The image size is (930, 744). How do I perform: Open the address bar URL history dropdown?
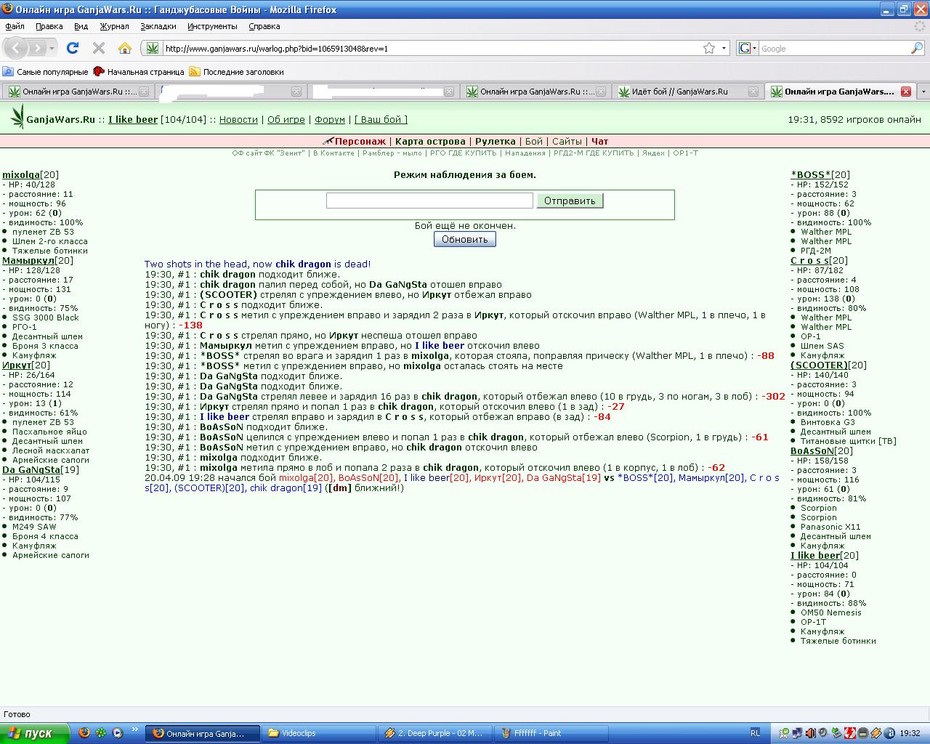point(724,49)
